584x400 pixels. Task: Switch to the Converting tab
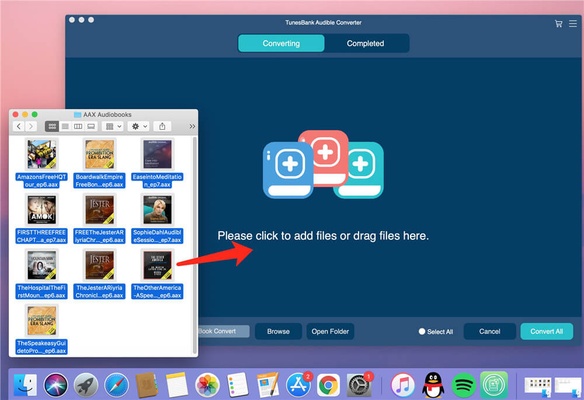click(x=281, y=43)
